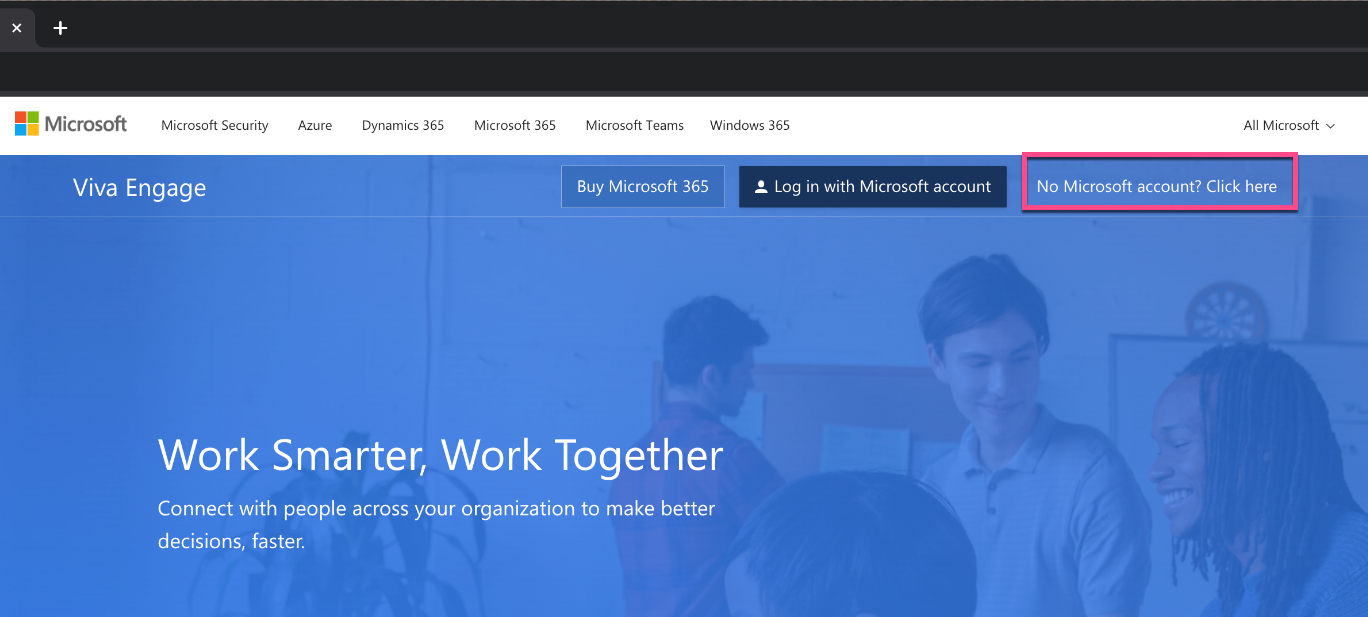Expand the All Microsoft dropdown
This screenshot has height=617, width=1368.
[x=1288, y=125]
